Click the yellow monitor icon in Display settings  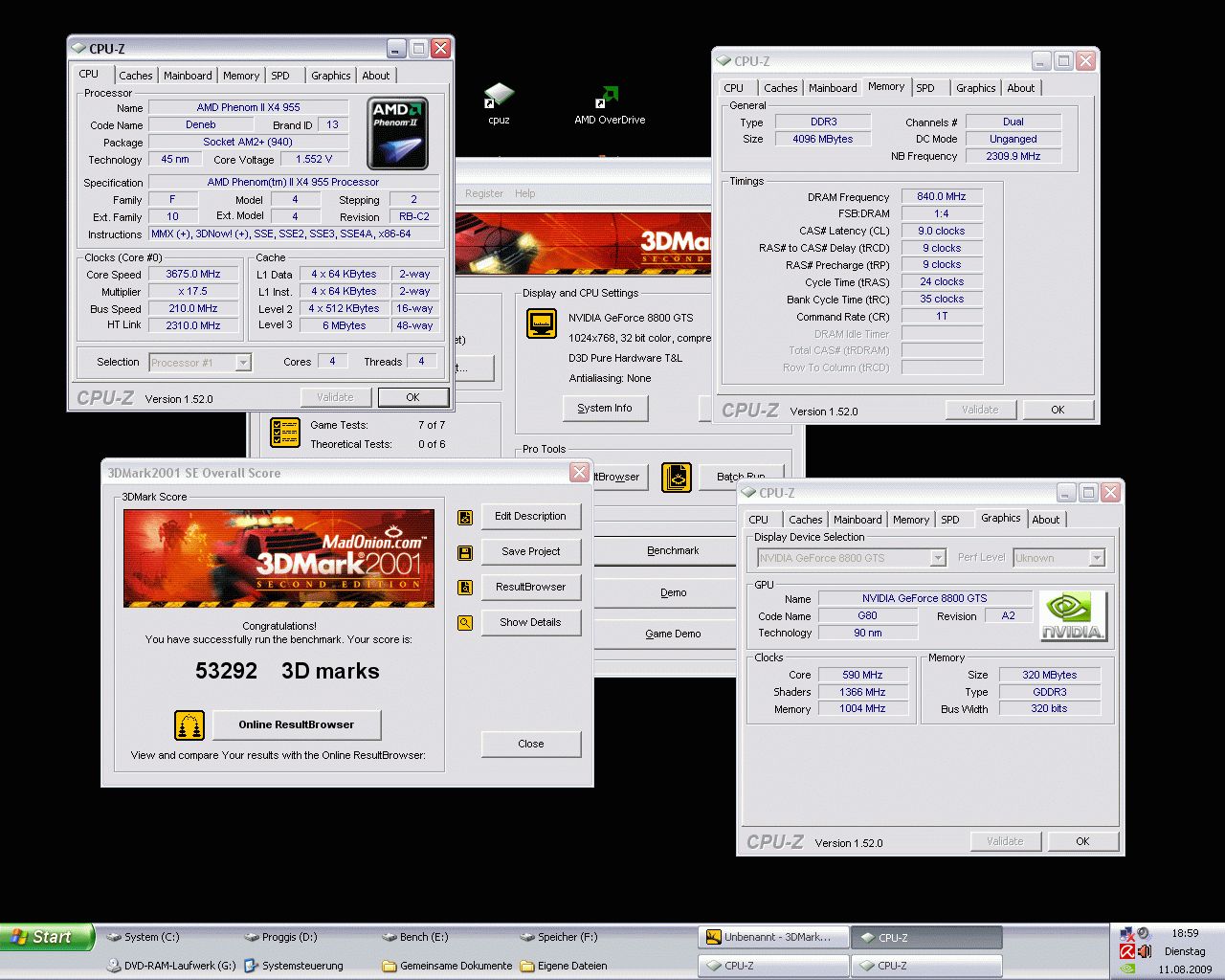(x=542, y=323)
